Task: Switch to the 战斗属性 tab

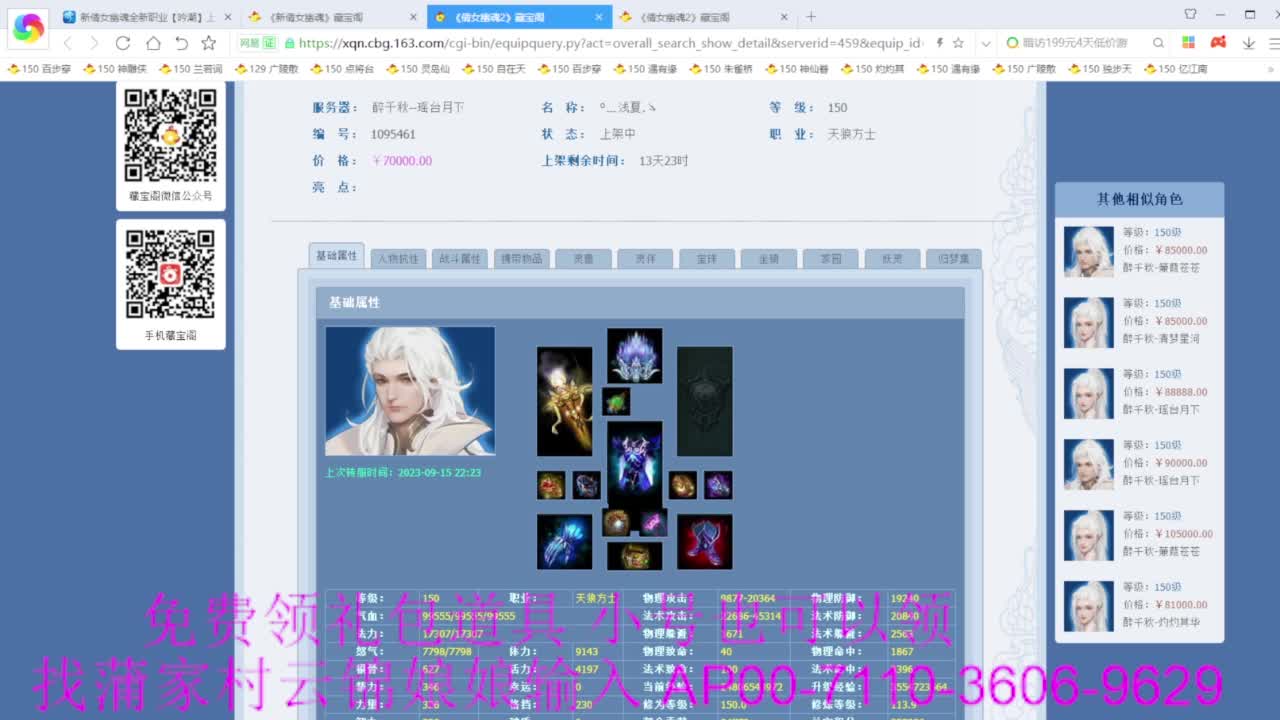Action: pyautogui.click(x=460, y=258)
